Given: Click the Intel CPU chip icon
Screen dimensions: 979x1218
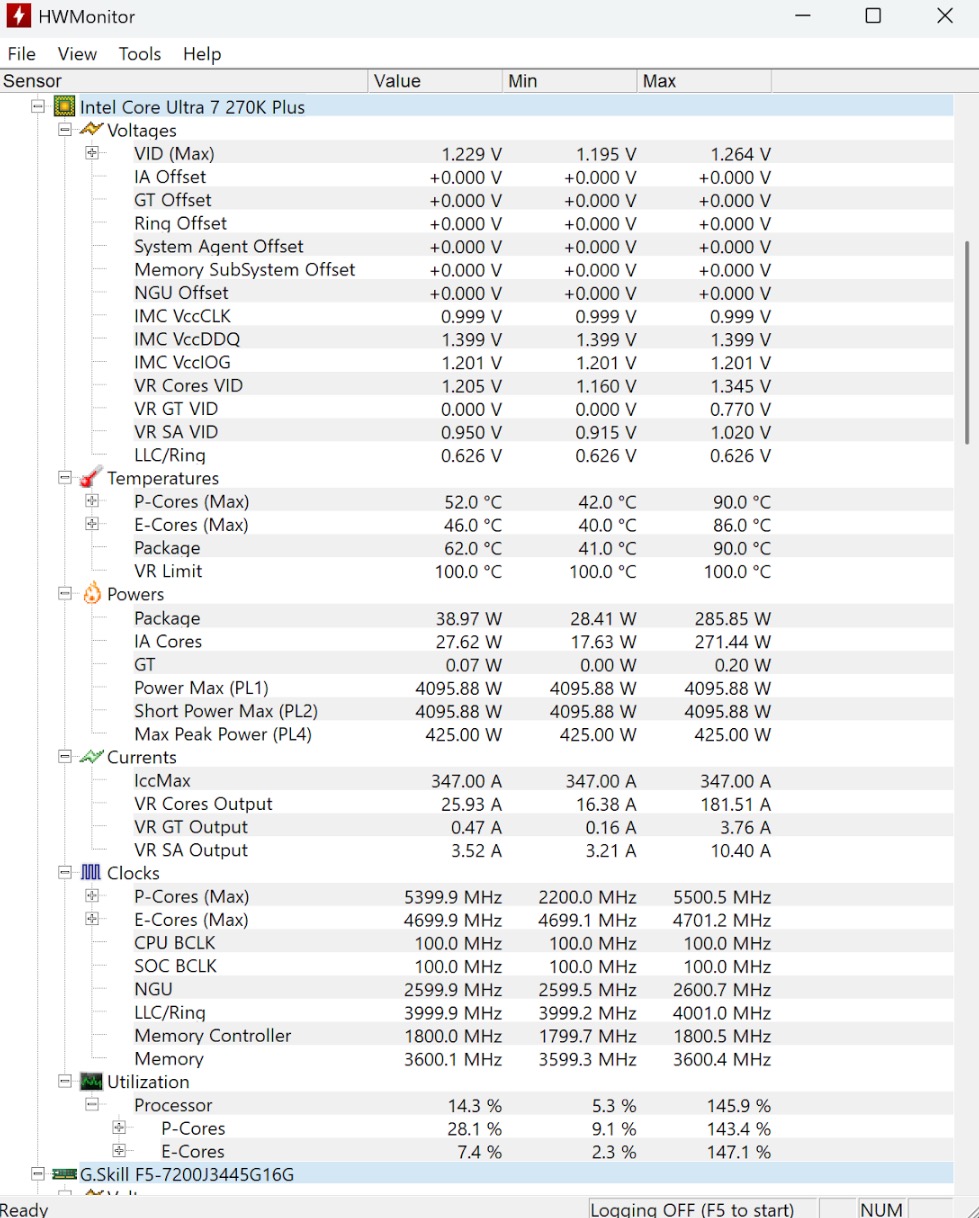Looking at the screenshot, I should [x=64, y=106].
